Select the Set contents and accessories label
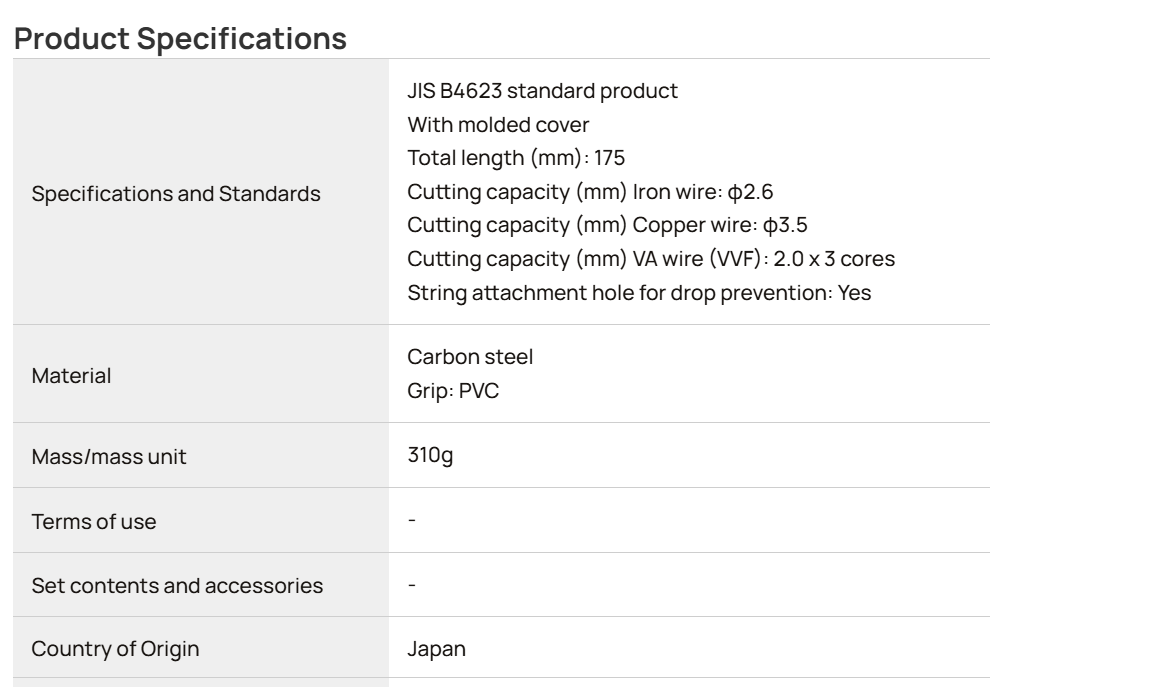 [x=177, y=586]
